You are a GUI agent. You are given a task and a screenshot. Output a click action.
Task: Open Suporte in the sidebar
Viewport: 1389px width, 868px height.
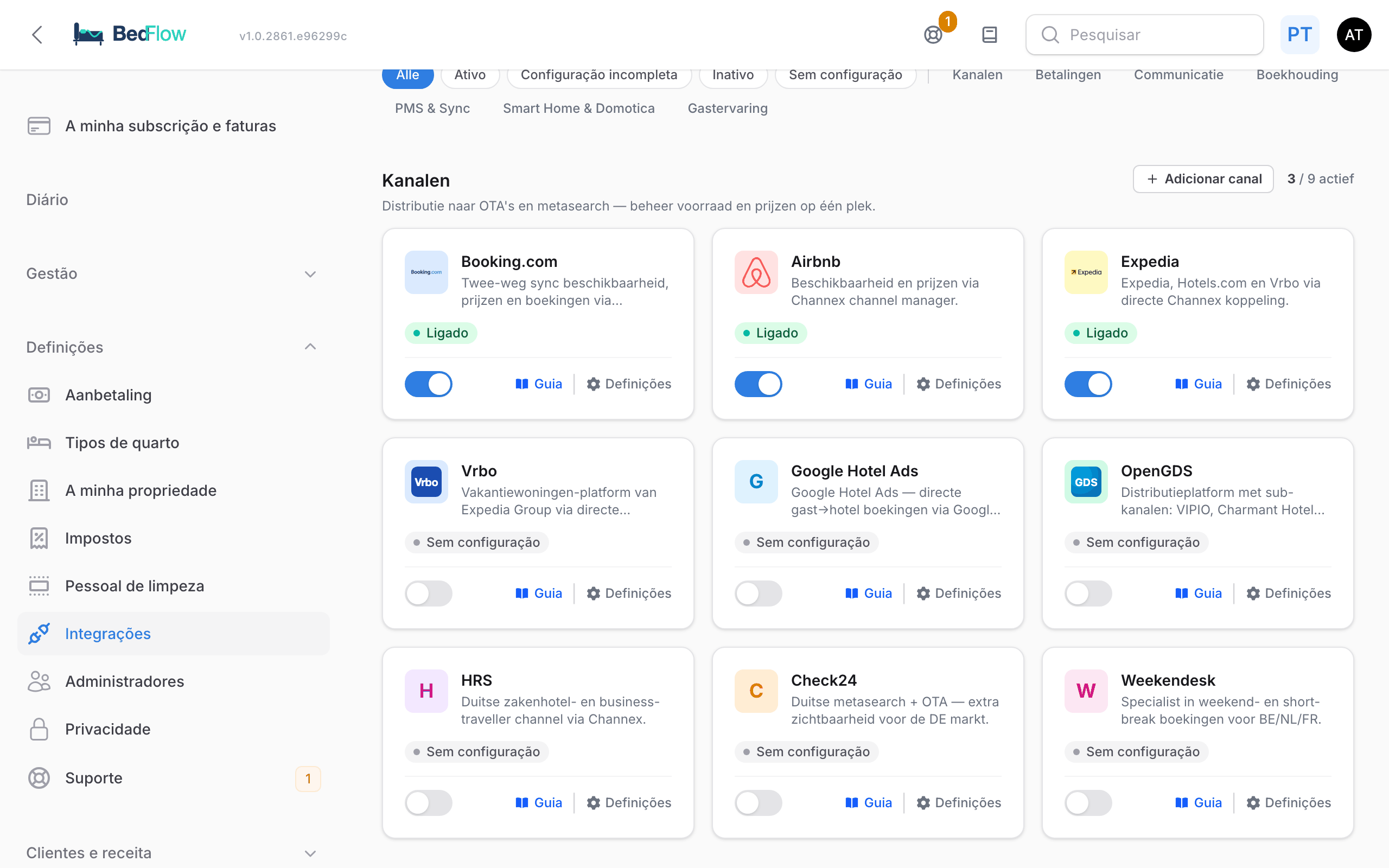point(173,778)
